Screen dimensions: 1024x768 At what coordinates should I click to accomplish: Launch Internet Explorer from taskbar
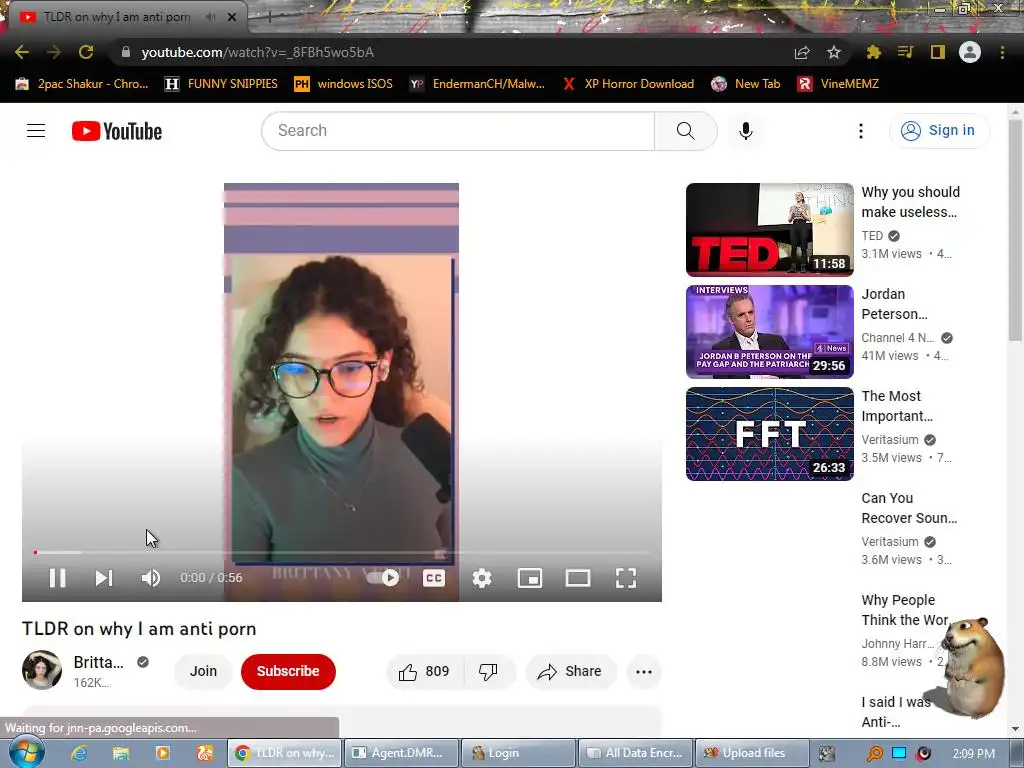[79, 753]
